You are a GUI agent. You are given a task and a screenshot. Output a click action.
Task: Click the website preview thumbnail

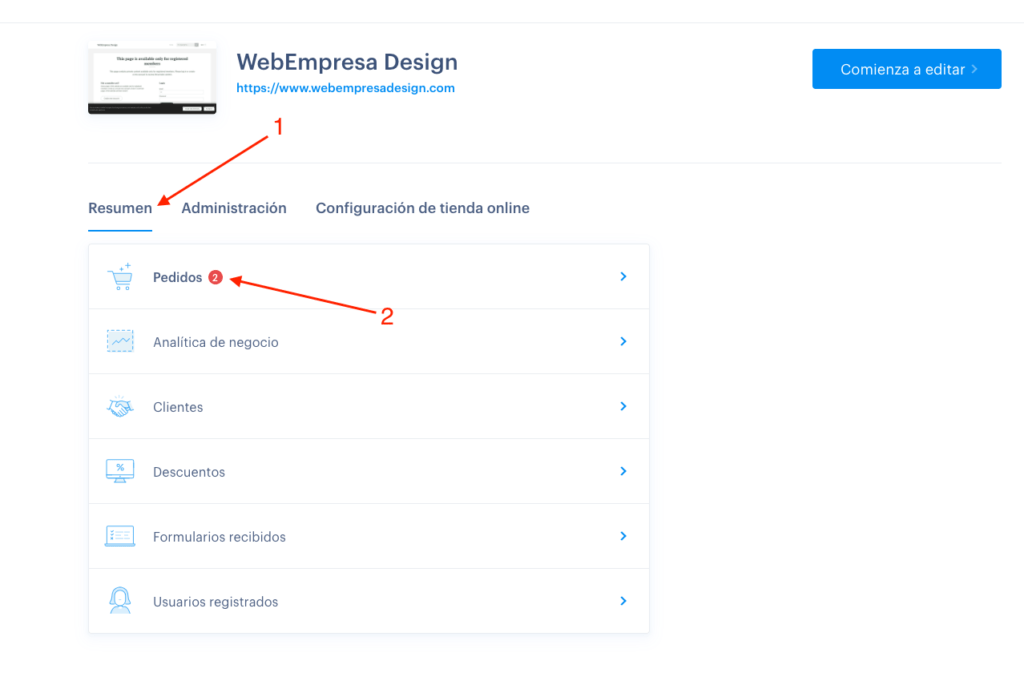[152, 77]
